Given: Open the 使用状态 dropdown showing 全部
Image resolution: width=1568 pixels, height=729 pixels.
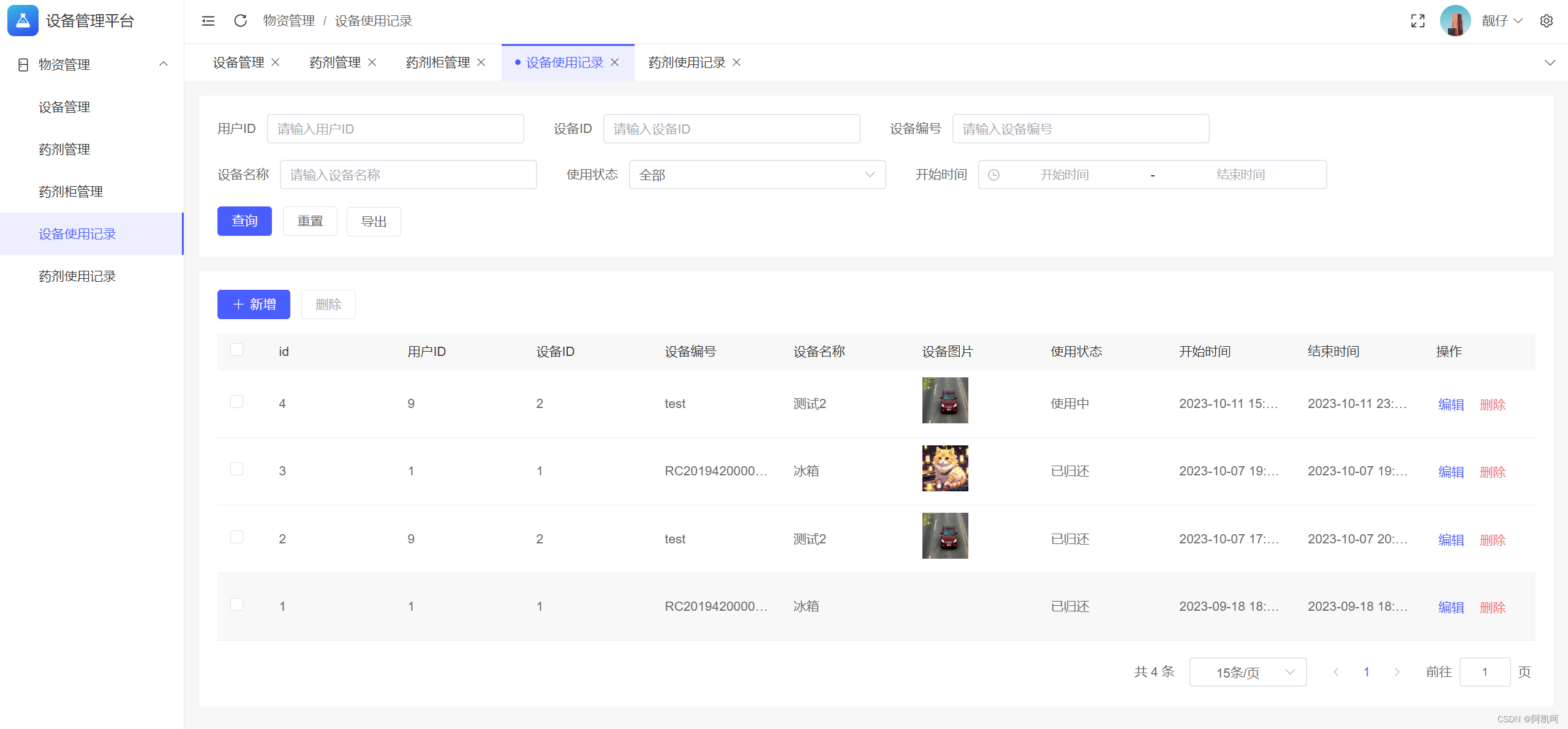Looking at the screenshot, I should [x=756, y=175].
